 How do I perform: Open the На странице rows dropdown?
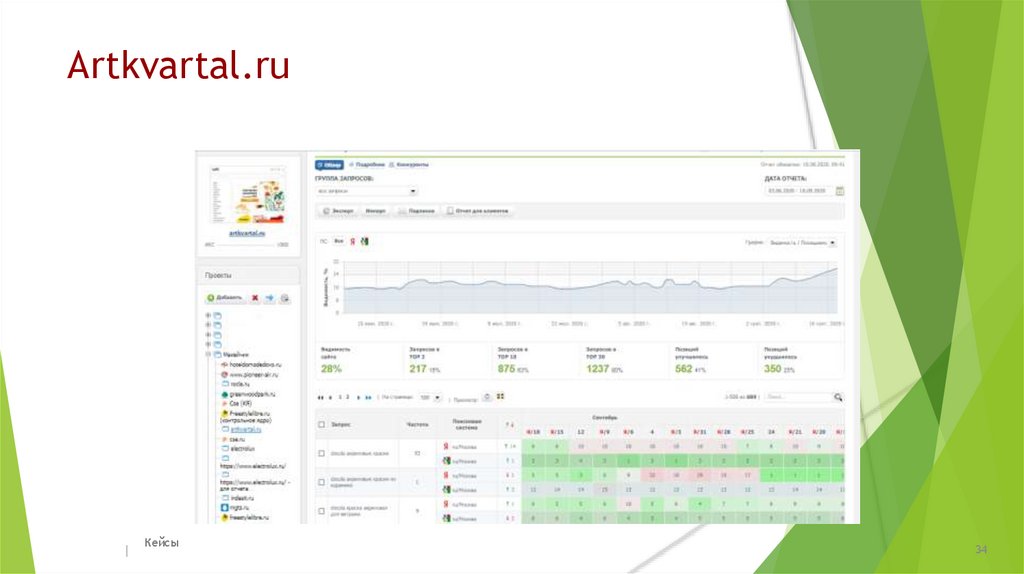pos(430,397)
